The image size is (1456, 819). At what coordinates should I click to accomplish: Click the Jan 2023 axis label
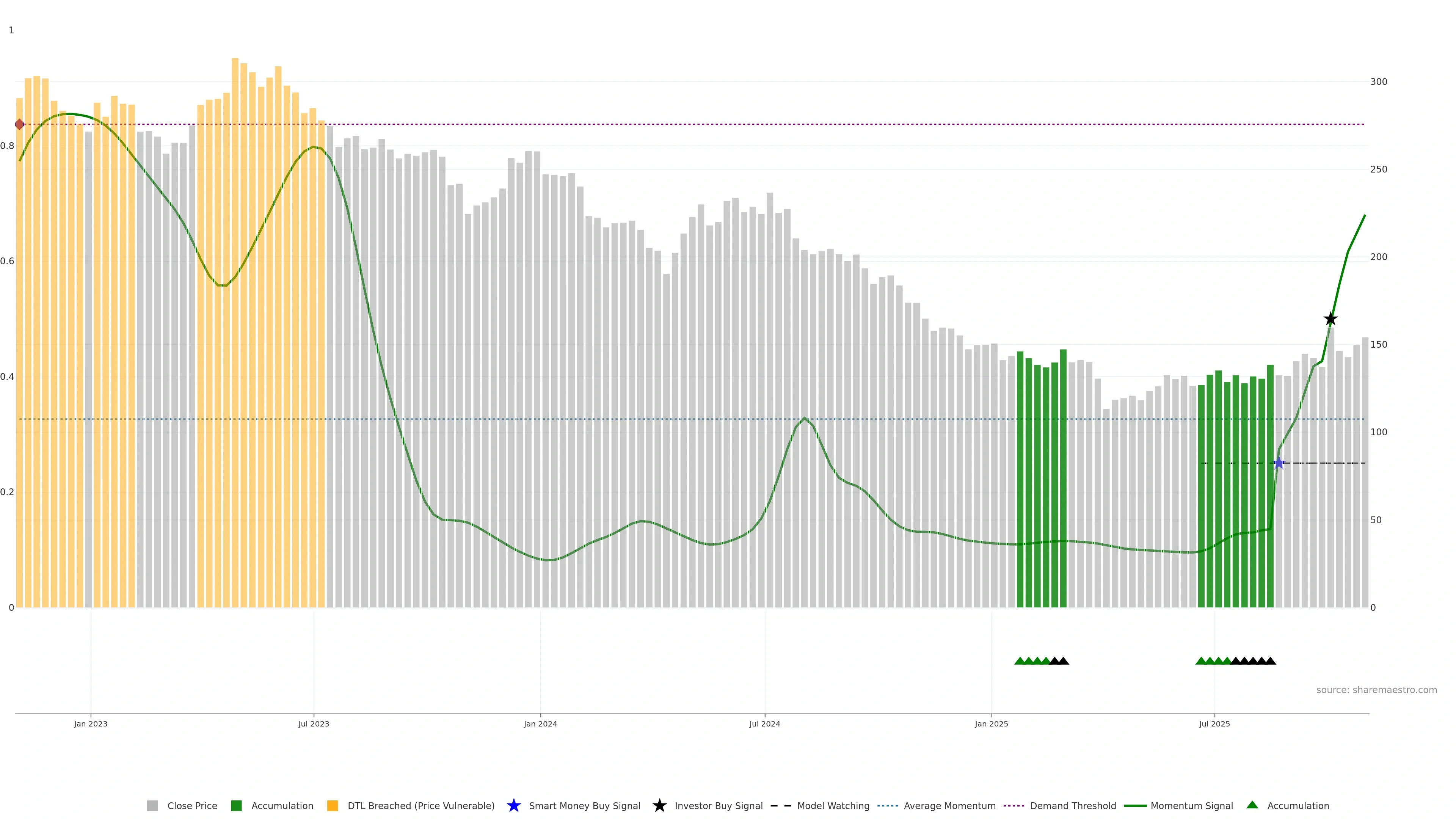click(x=91, y=724)
